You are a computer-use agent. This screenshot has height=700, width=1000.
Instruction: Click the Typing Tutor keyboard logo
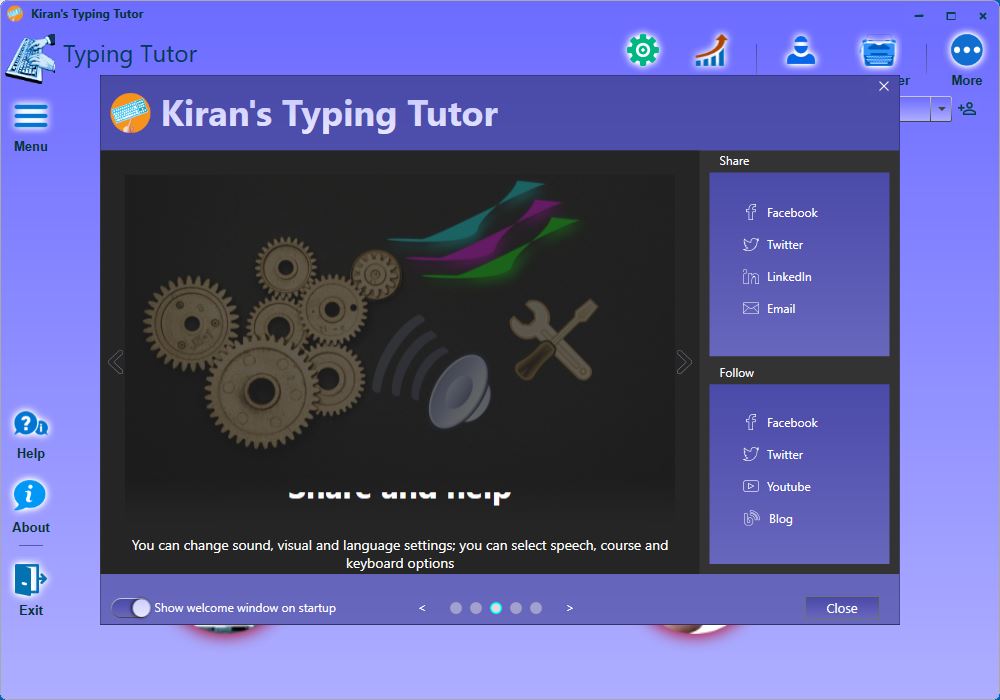pyautogui.click(x=29, y=59)
